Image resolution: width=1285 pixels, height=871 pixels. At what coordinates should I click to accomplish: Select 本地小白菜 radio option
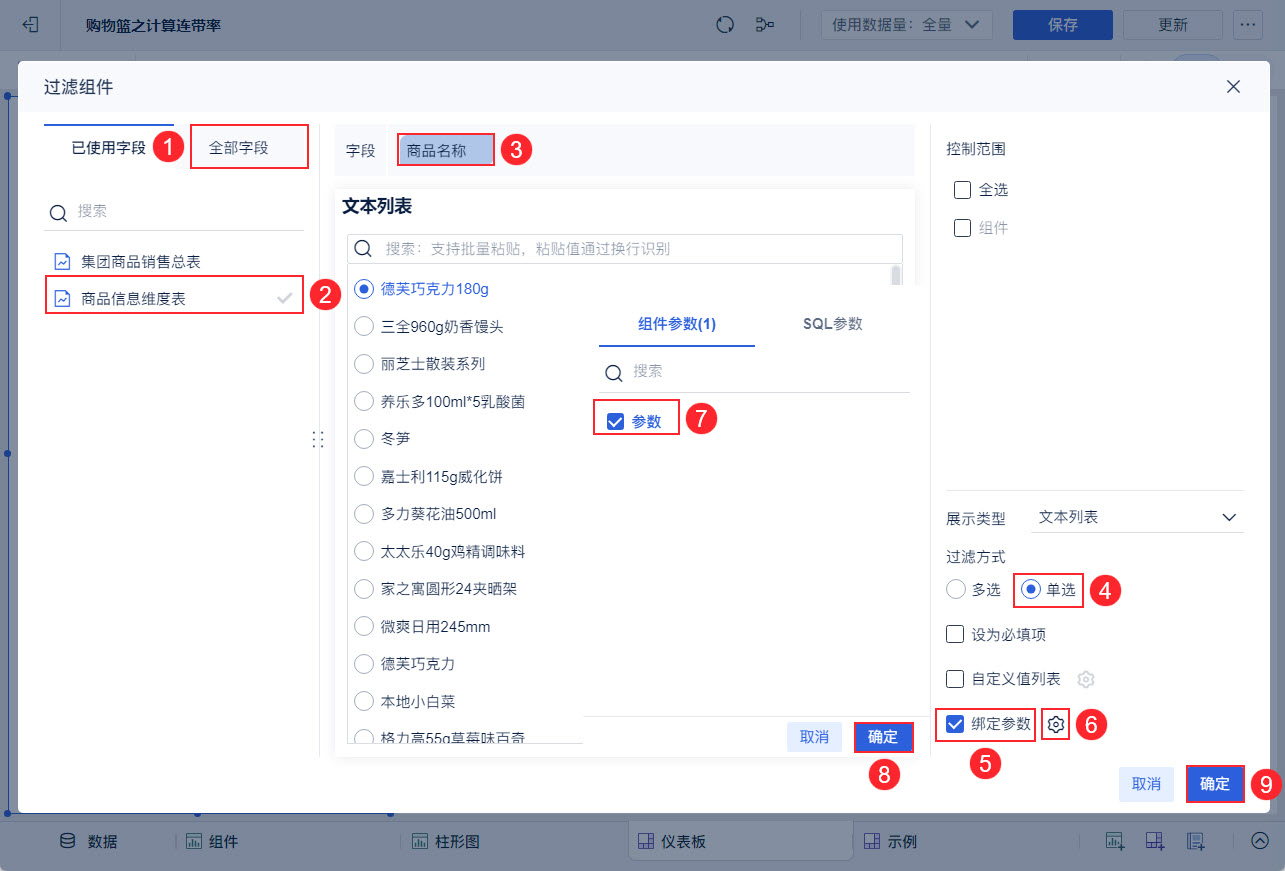click(364, 701)
